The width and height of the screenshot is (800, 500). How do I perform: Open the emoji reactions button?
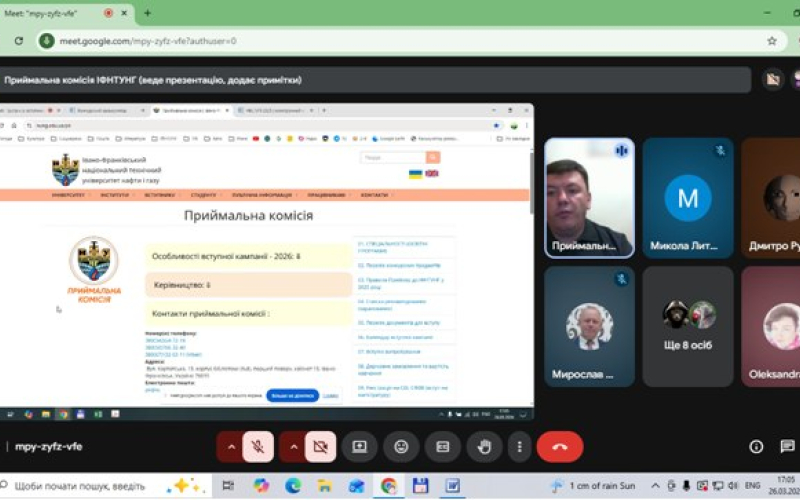(401, 447)
